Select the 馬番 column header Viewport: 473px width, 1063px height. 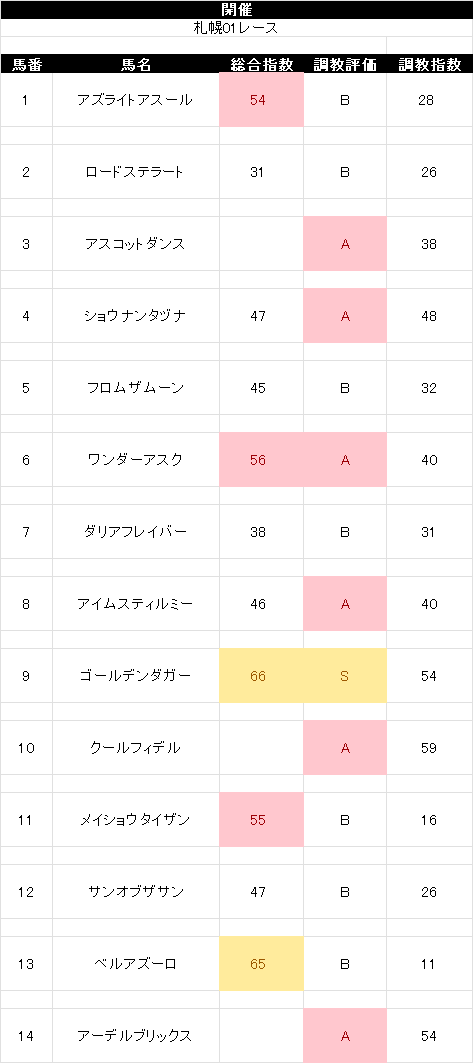pyautogui.click(x=26, y=64)
